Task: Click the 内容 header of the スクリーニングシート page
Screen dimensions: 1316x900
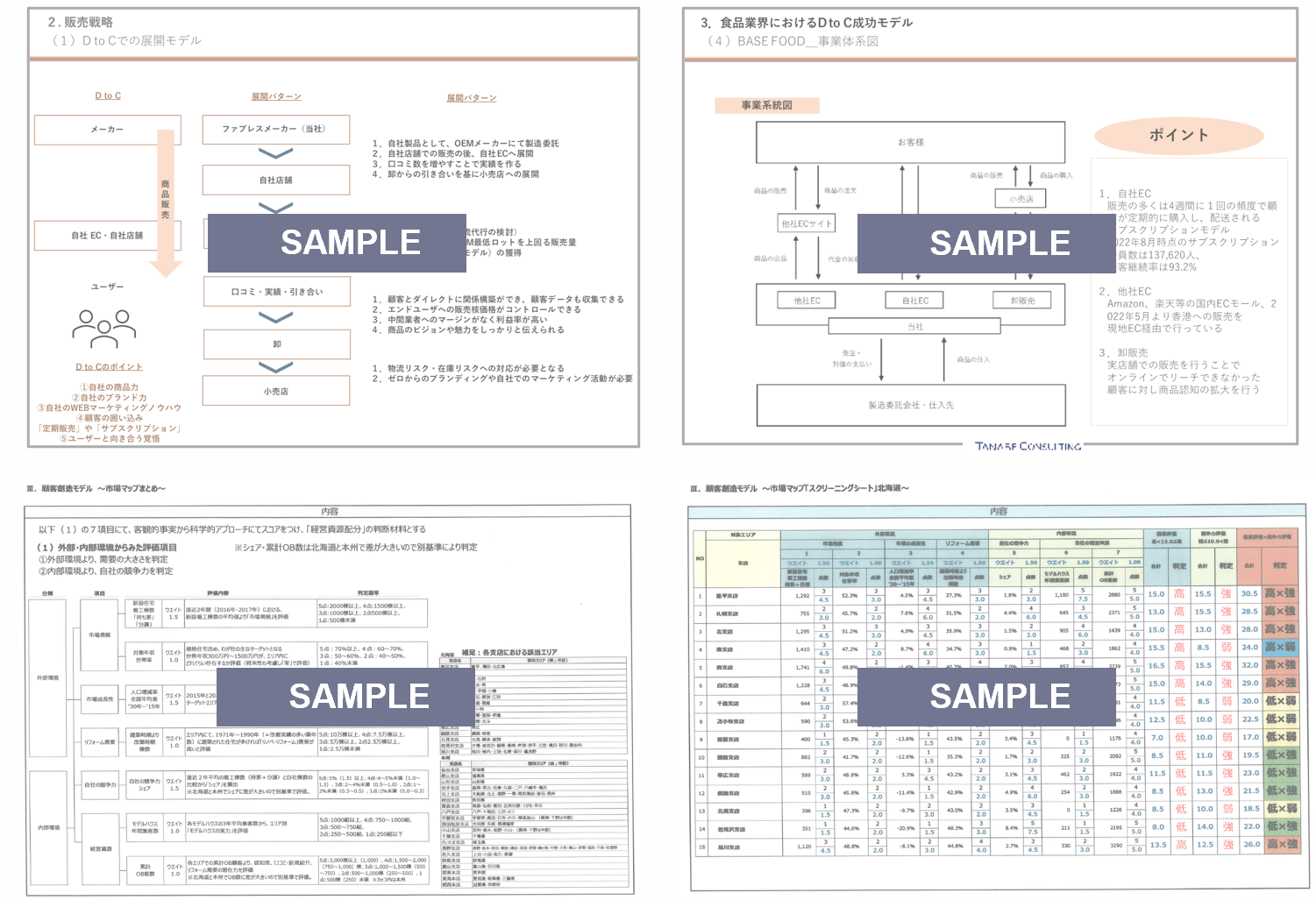Action: 999,511
